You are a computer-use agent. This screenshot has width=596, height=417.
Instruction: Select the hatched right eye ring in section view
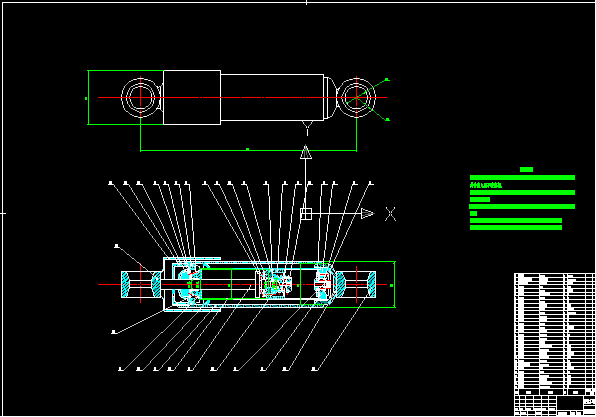[356, 284]
